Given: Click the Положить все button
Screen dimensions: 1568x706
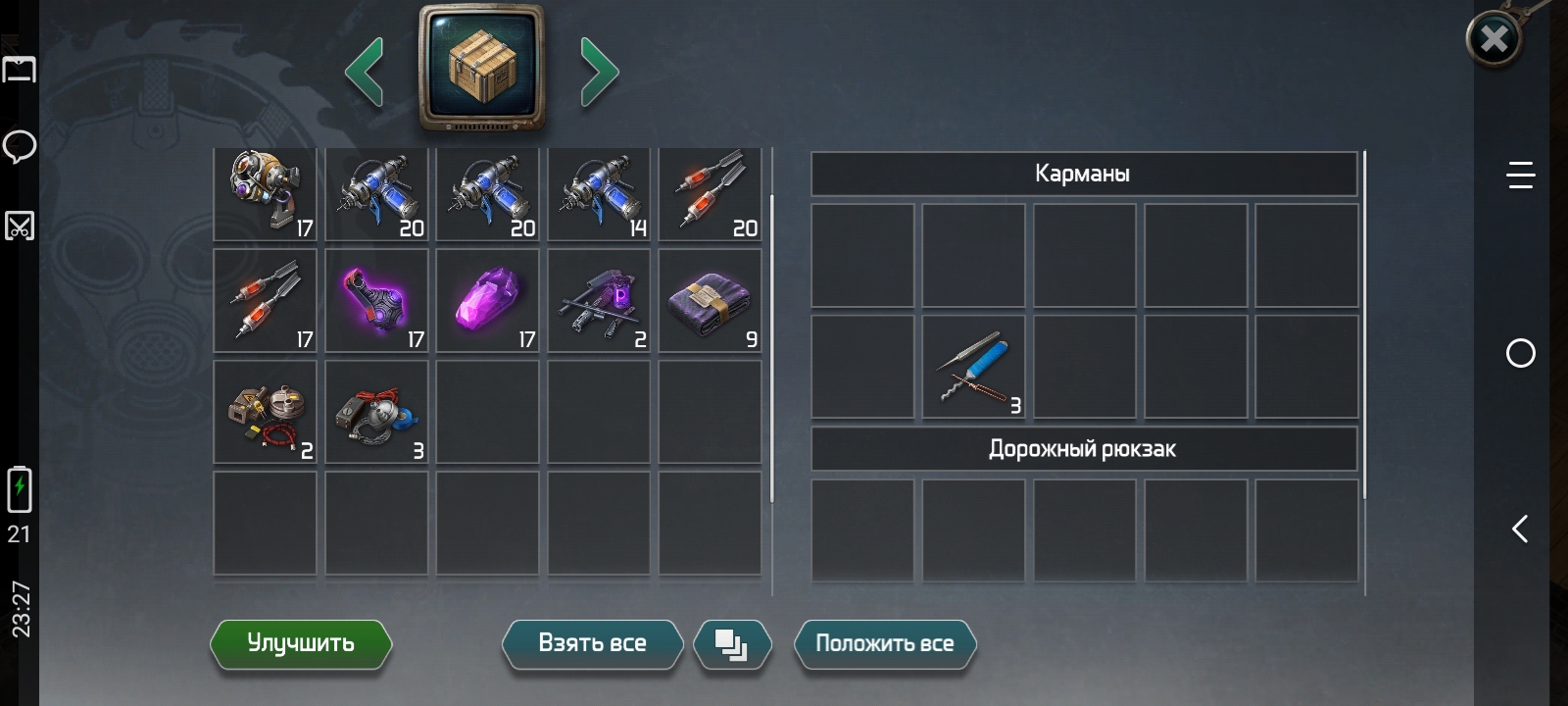Looking at the screenshot, I should 885,644.
